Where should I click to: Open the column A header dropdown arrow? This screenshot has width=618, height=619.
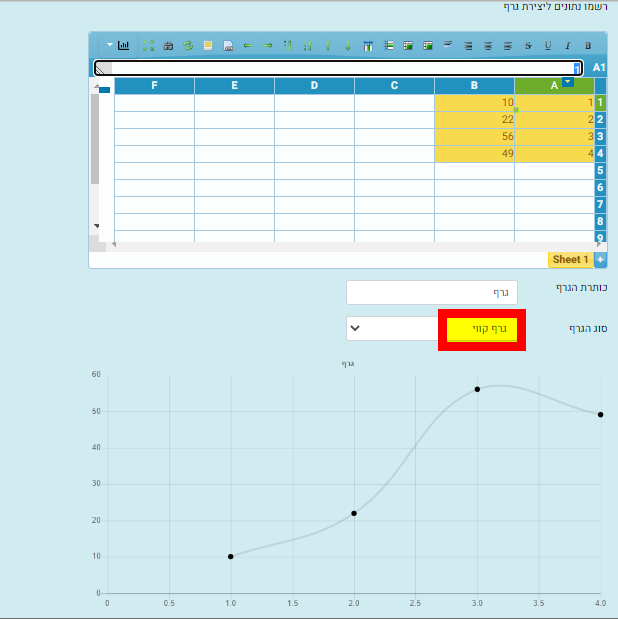pyautogui.click(x=568, y=82)
